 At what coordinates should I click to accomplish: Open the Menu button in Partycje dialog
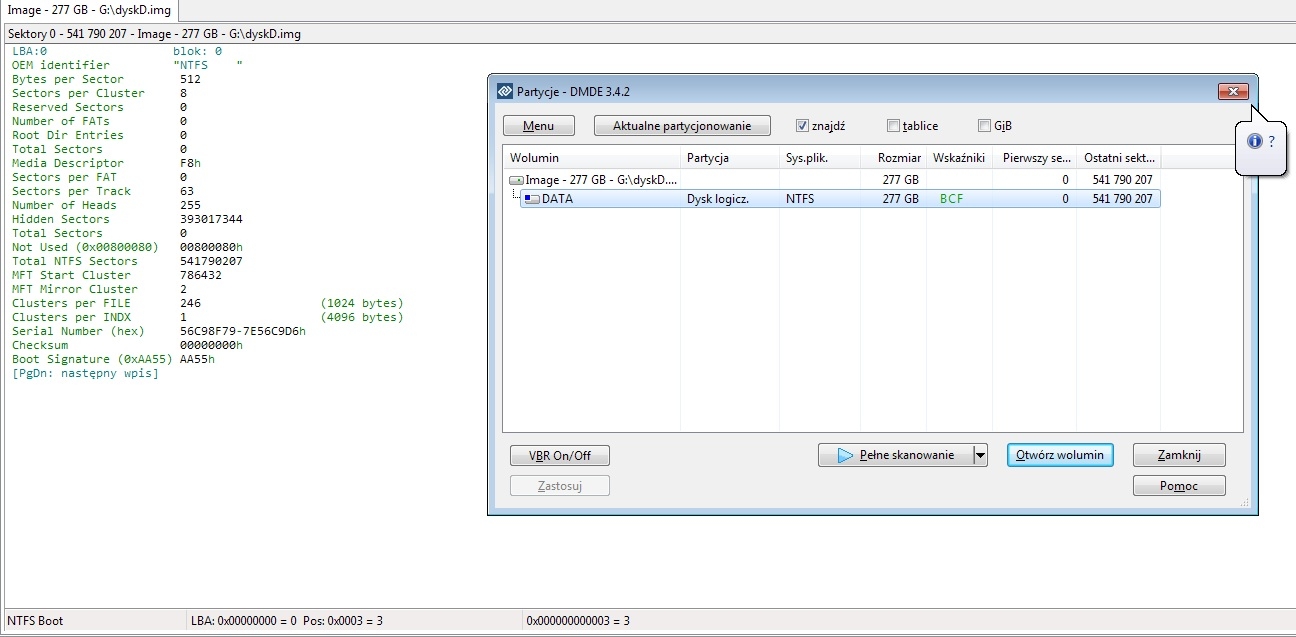(x=539, y=126)
